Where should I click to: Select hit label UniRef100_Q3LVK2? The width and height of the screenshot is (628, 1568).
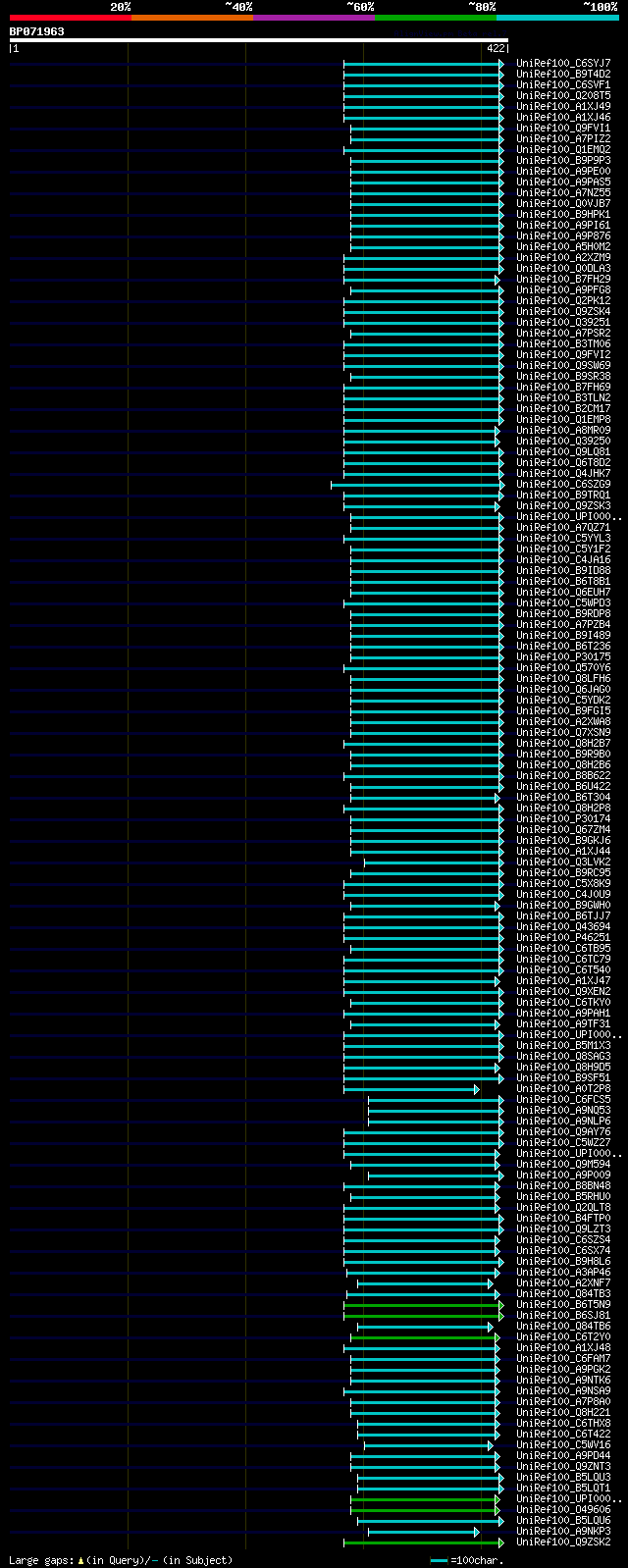point(563,862)
